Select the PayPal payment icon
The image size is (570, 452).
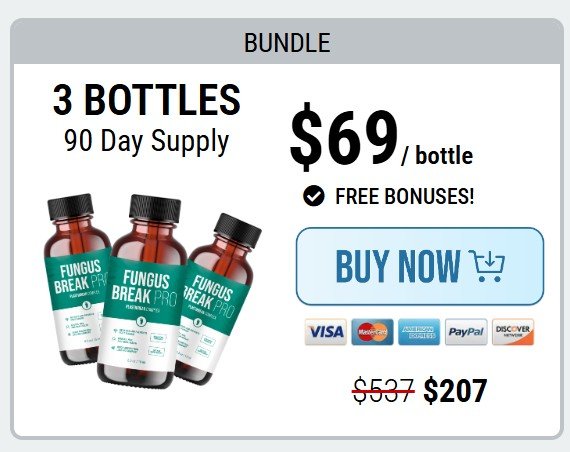466,332
